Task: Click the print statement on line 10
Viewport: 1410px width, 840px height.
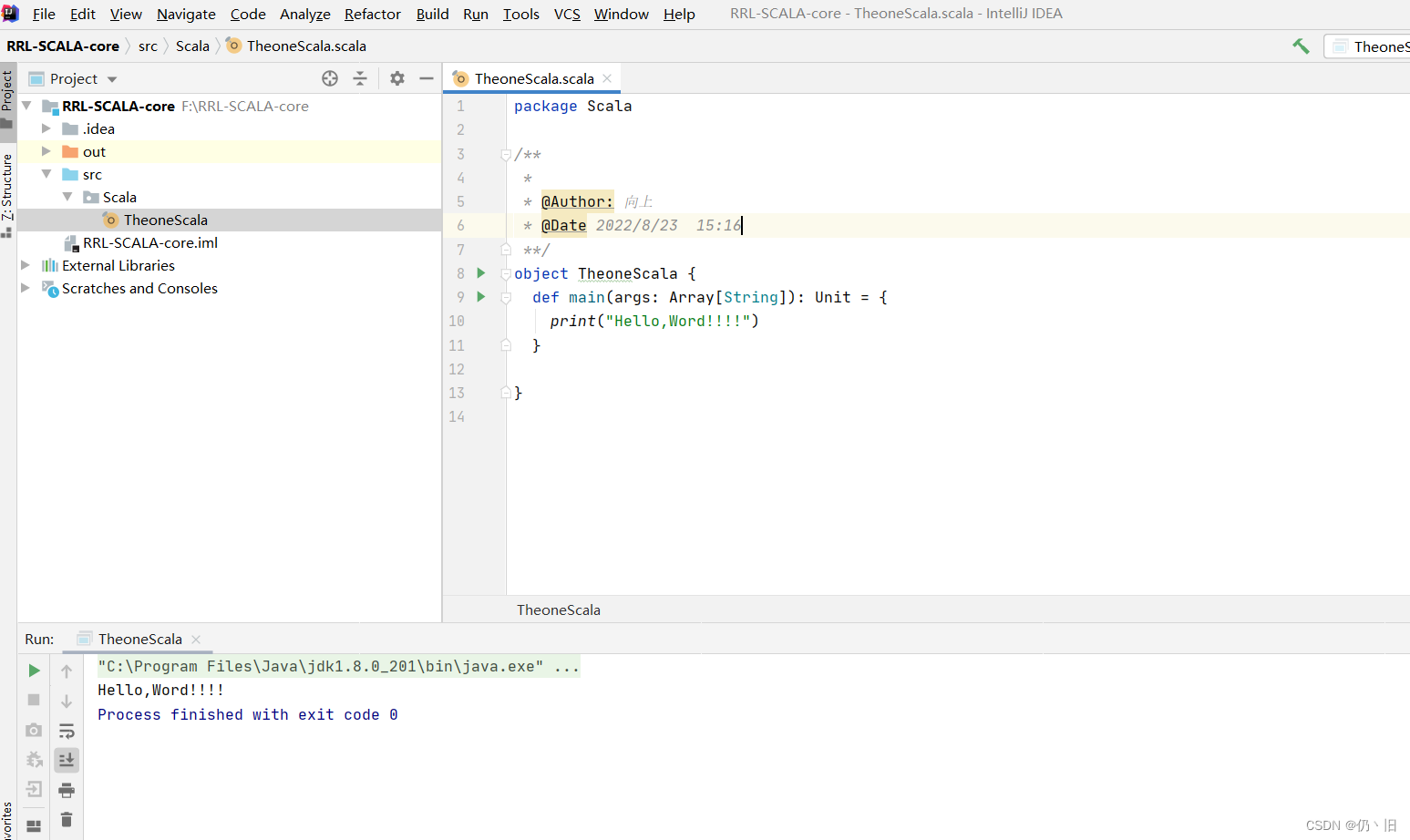Action: click(x=654, y=321)
